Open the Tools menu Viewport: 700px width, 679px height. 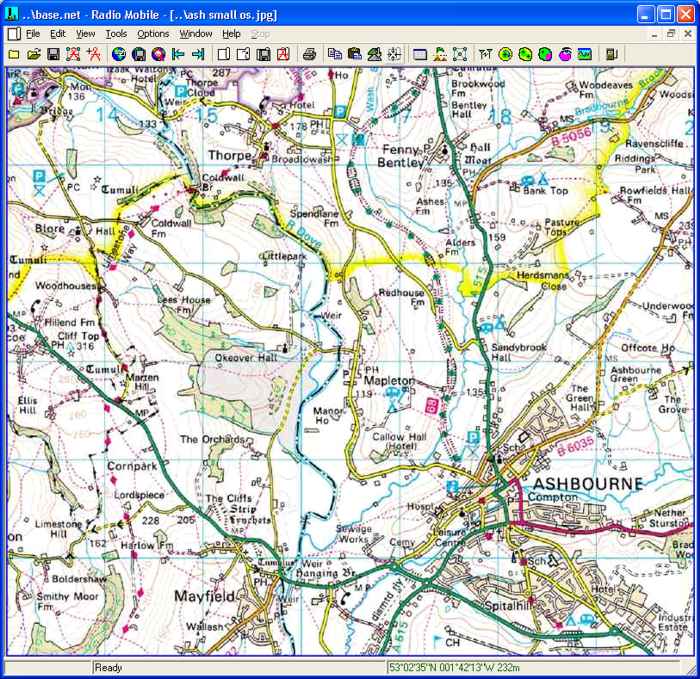116,34
